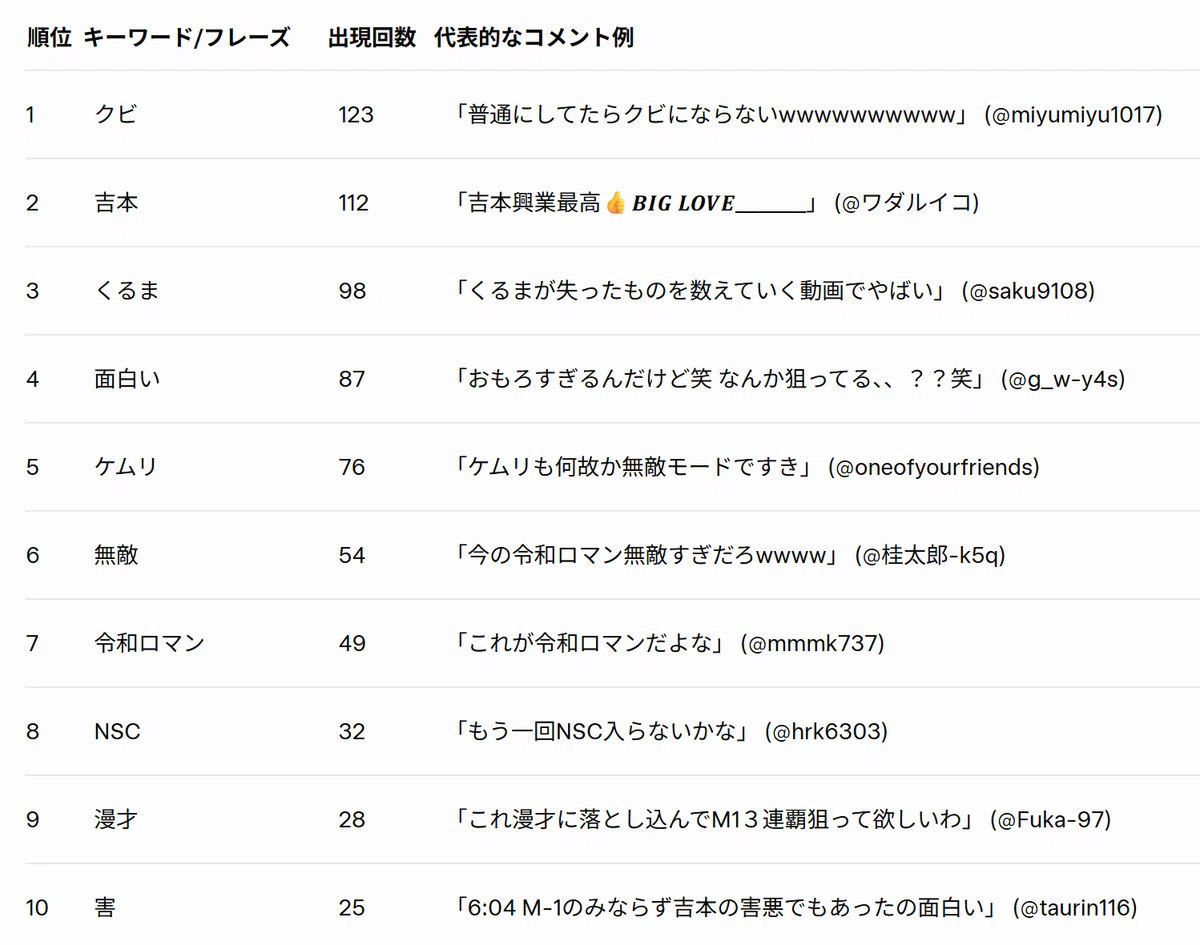
Task: Click the 順位 column header
Action: [49, 38]
